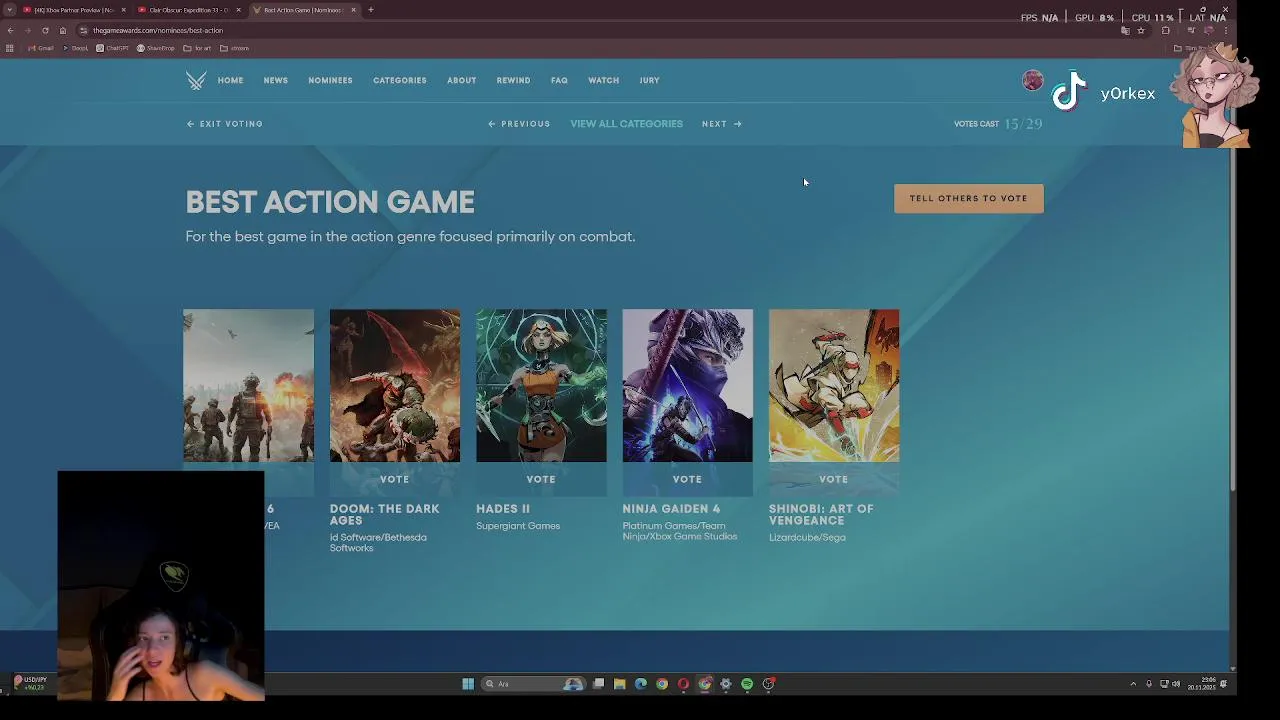Click the bookmark star icon

click(x=1141, y=30)
